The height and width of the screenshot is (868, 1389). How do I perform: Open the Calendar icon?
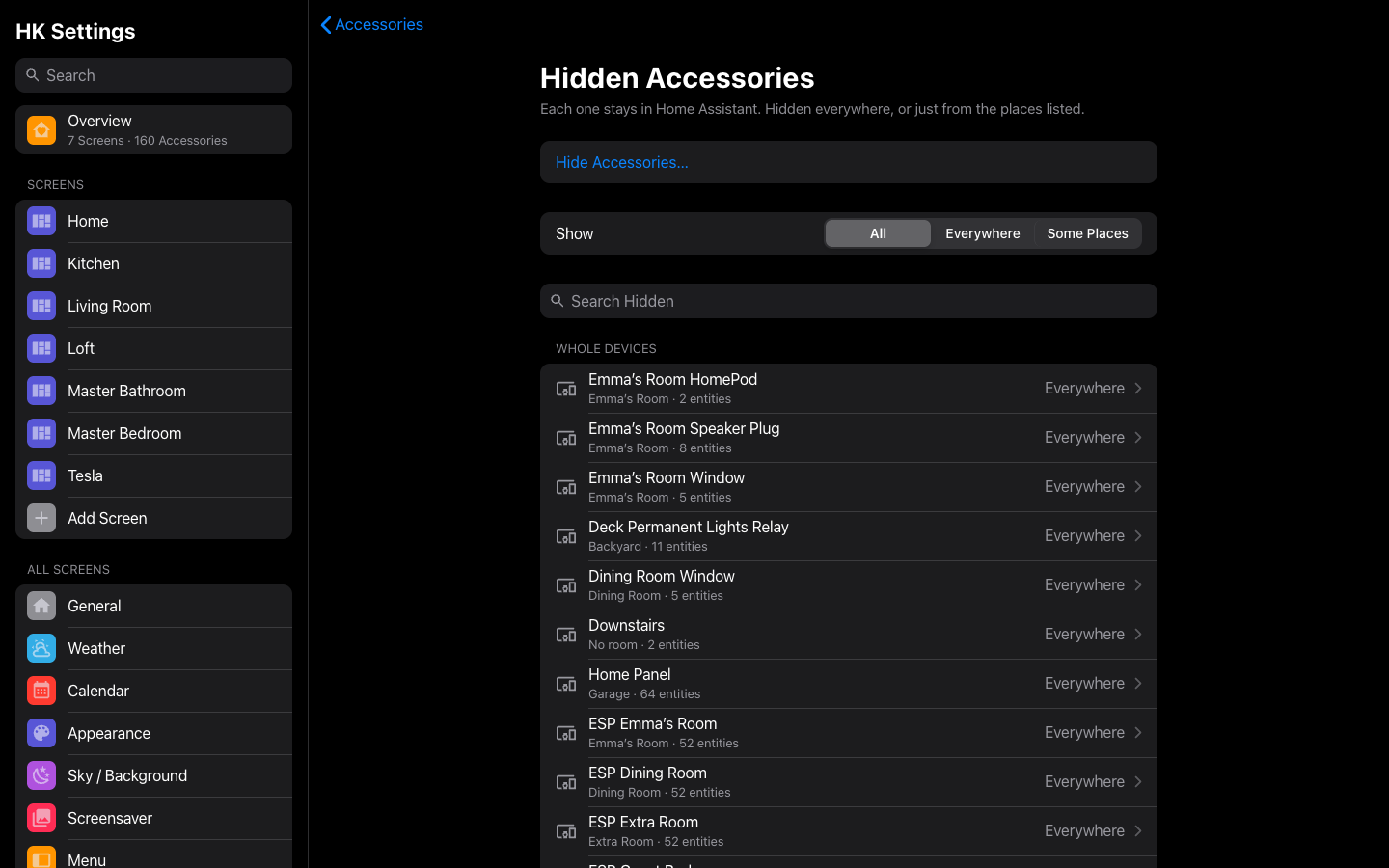tap(41, 691)
